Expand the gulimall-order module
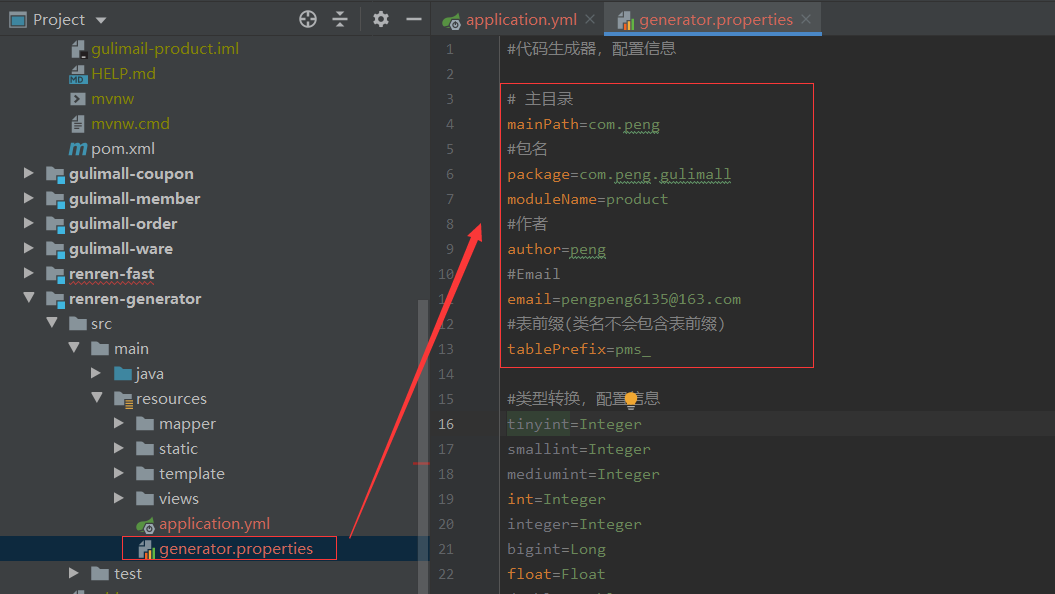Viewport: 1055px width, 594px height. tap(28, 223)
